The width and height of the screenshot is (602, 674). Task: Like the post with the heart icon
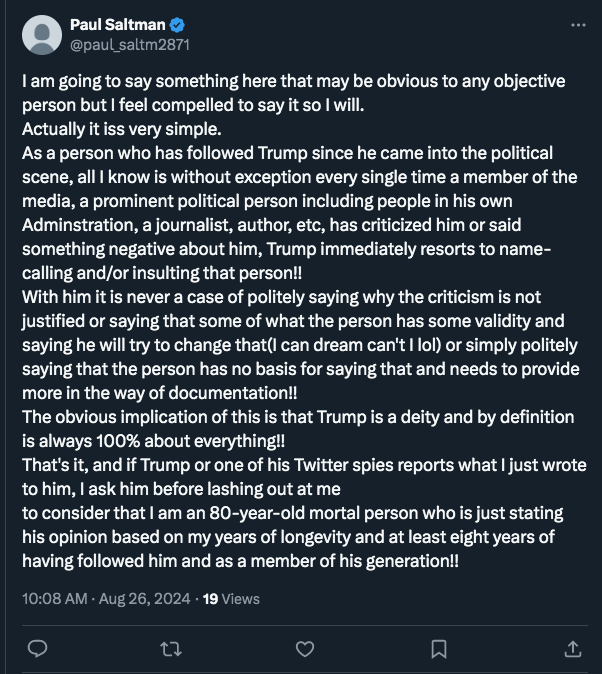(x=305, y=649)
